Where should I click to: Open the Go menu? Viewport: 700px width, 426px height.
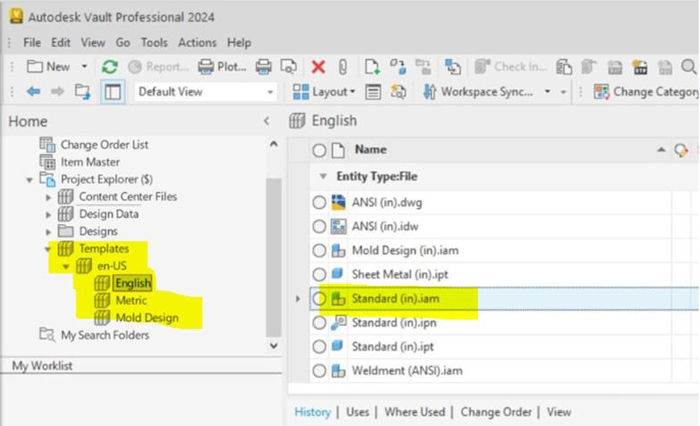tap(123, 42)
